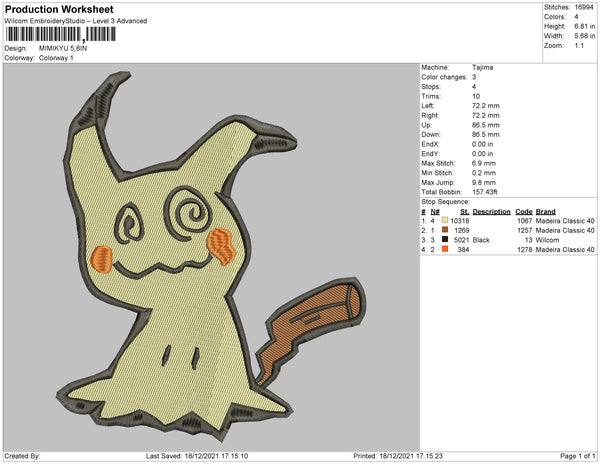600x464 pixels.
Task: Click the "Trims:" label
Action: coord(431,96)
